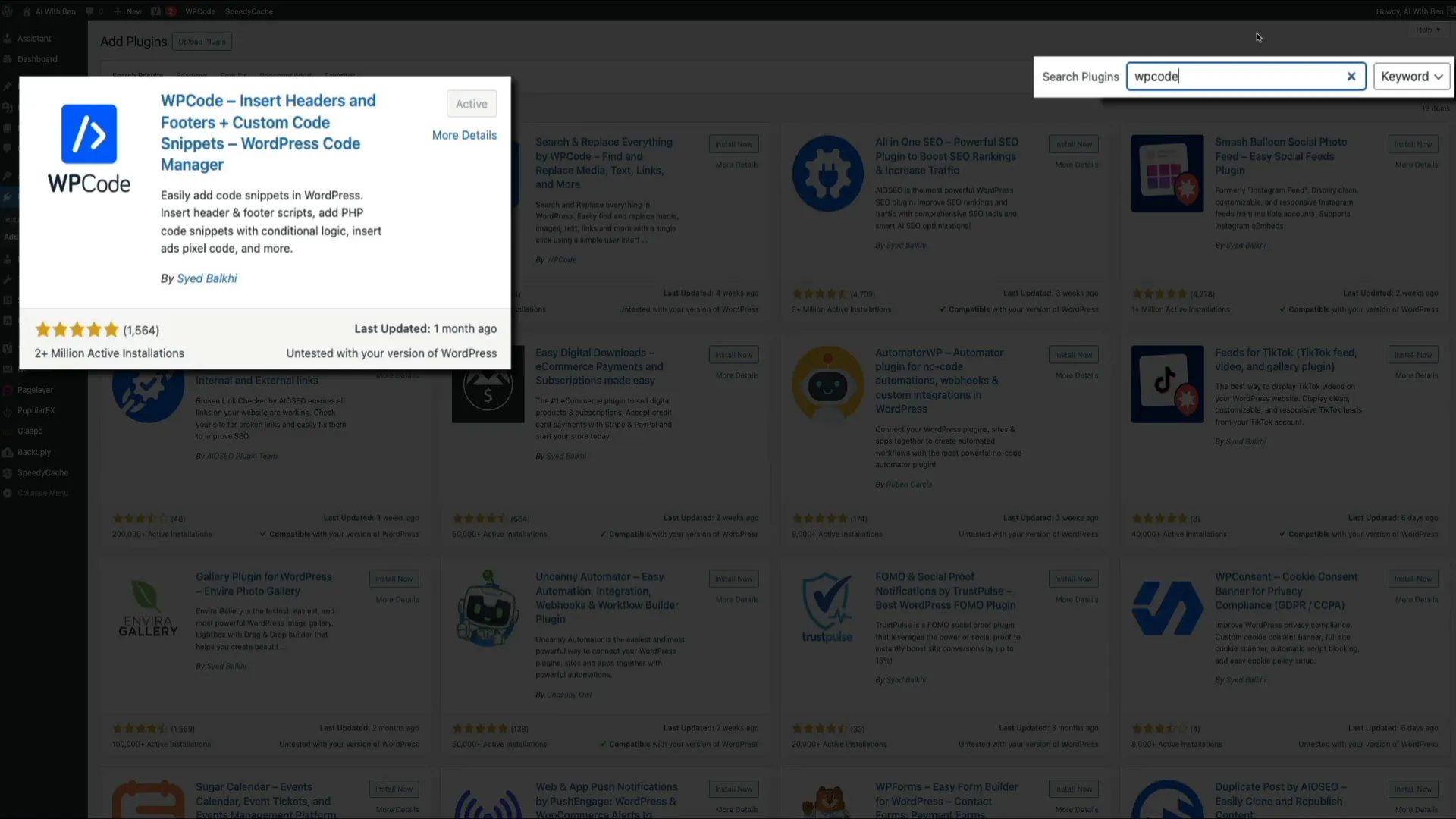1456x819 pixels.
Task: Open SpeedyCache in the admin bar
Action: [249, 11]
